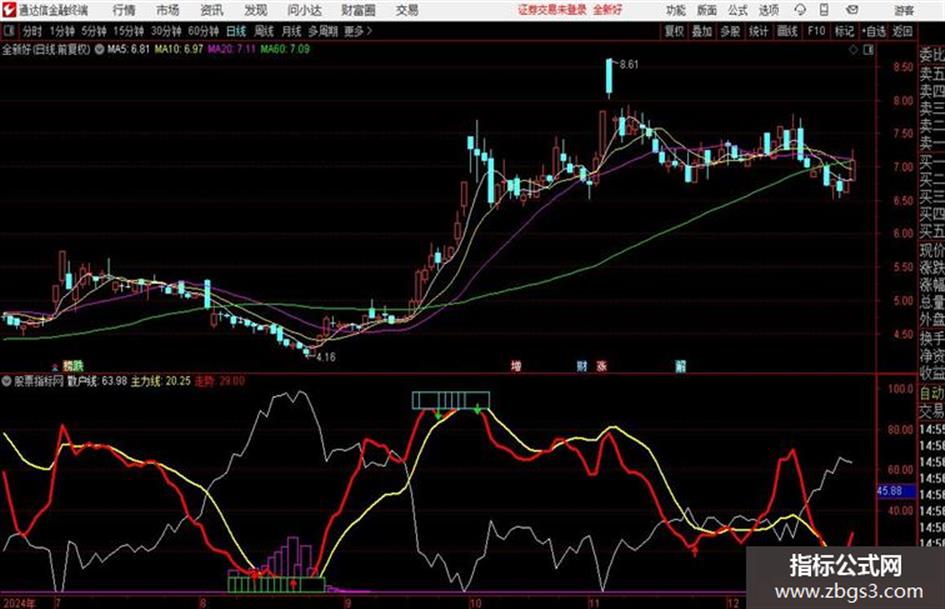Select the 日线 daily chart tab
The height and width of the screenshot is (609, 945).
point(236,31)
